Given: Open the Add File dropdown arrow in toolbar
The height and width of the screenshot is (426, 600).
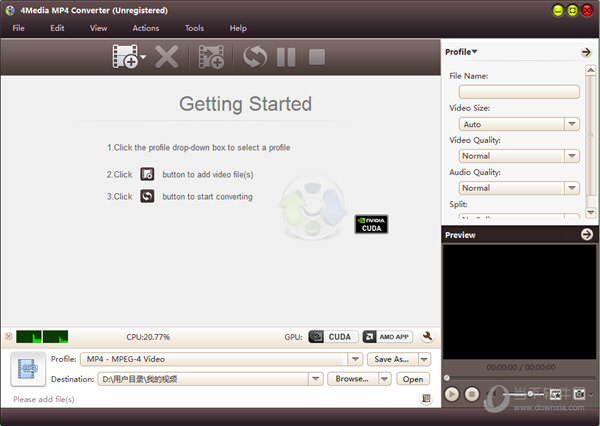Looking at the screenshot, I should (143, 57).
